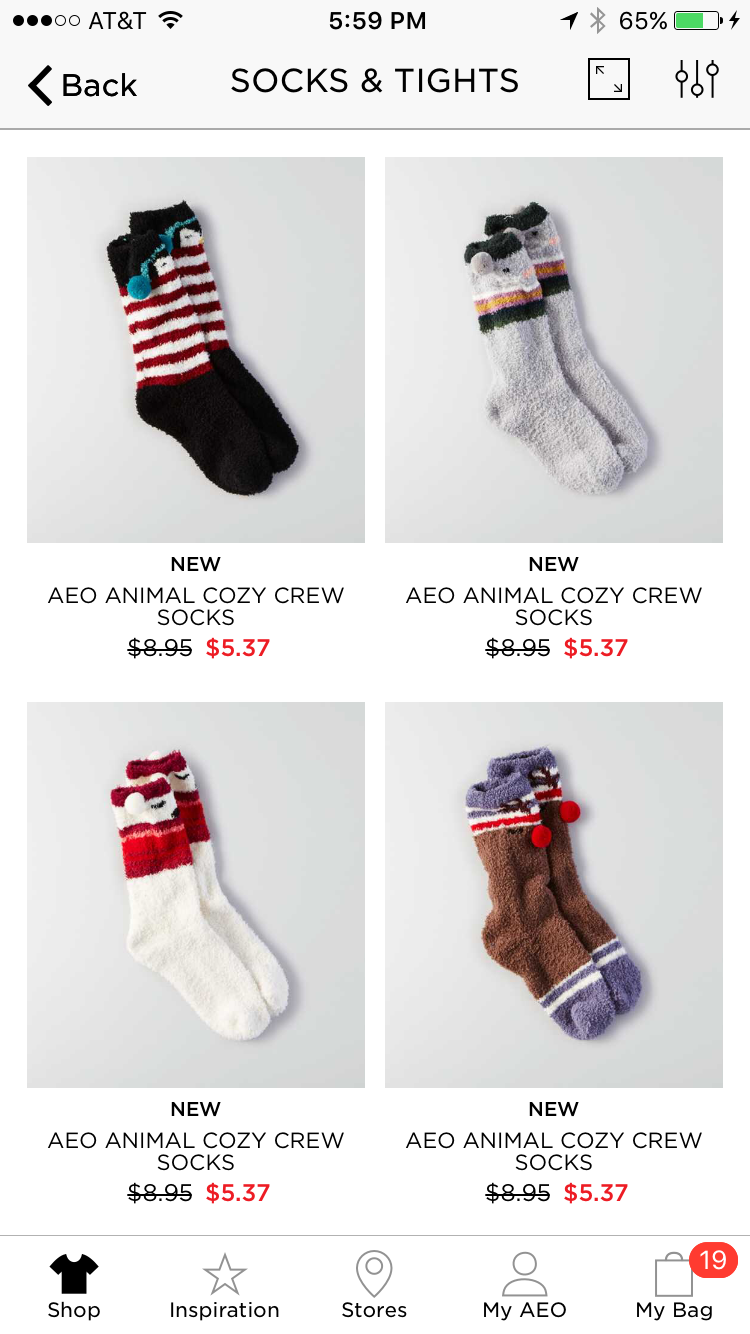View the gray cozy crew socks photo
The width and height of the screenshot is (750, 1334).
point(554,350)
